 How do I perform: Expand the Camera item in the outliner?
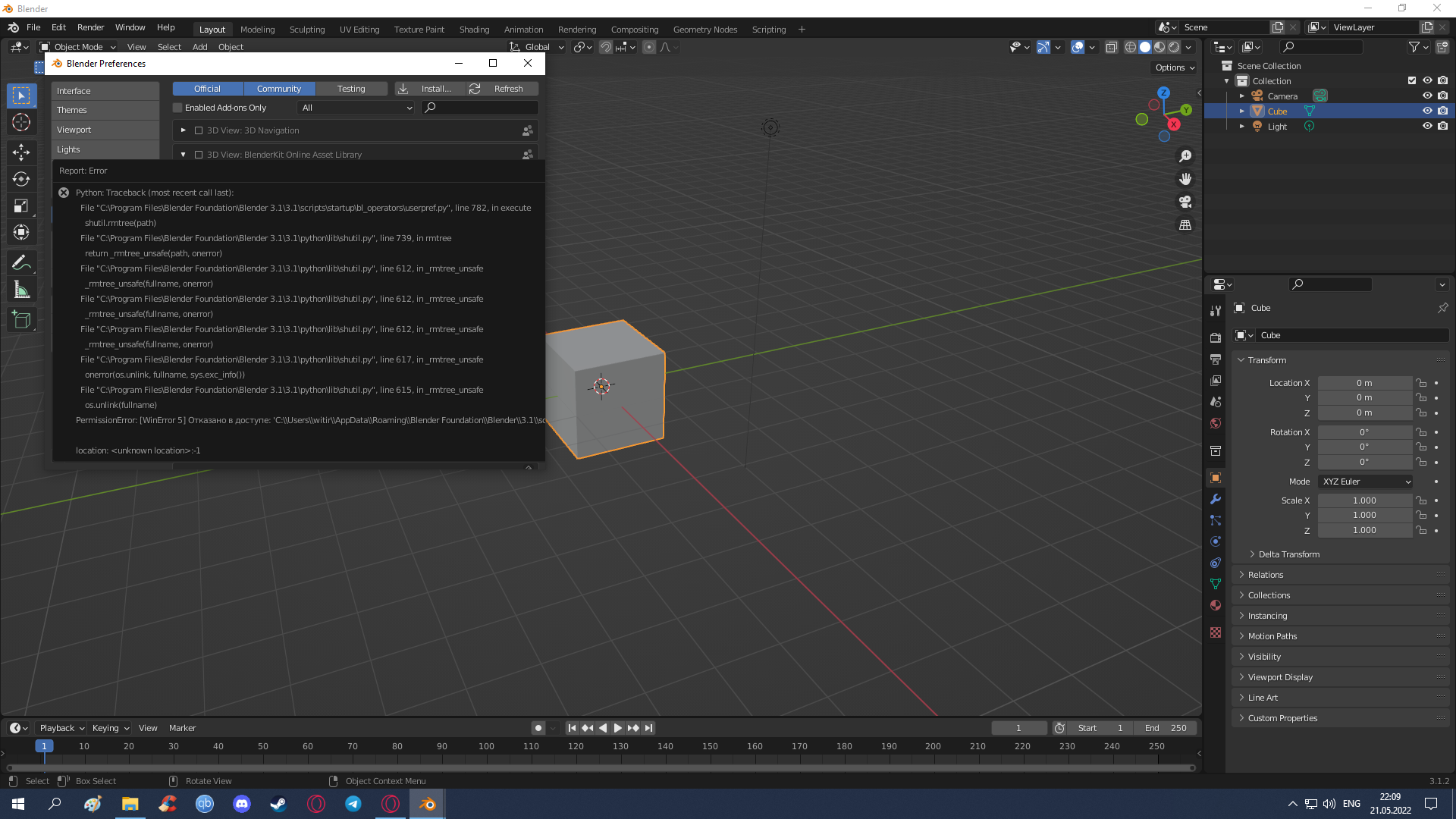1242,96
